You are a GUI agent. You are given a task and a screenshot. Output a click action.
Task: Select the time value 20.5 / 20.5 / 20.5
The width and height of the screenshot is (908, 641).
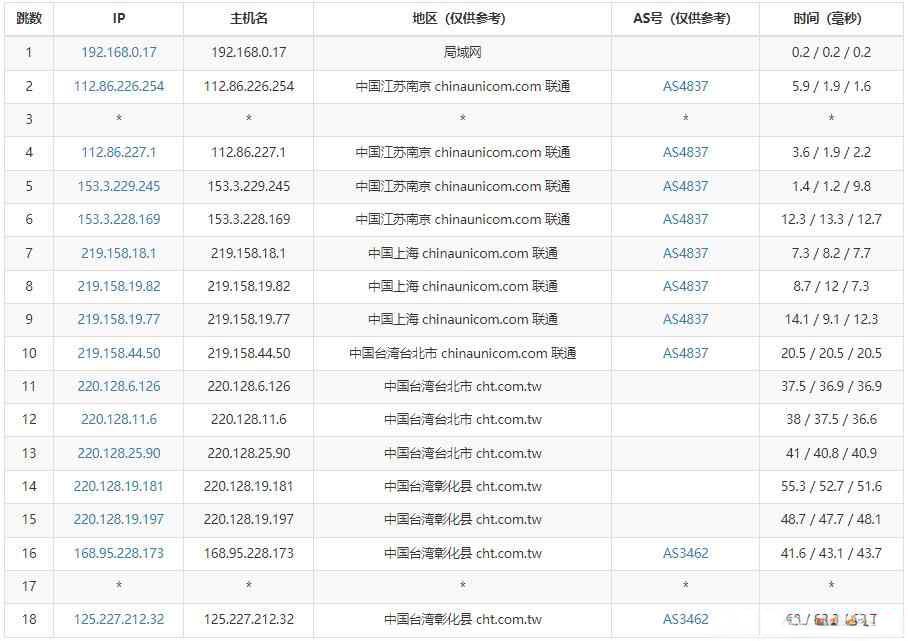(x=832, y=353)
